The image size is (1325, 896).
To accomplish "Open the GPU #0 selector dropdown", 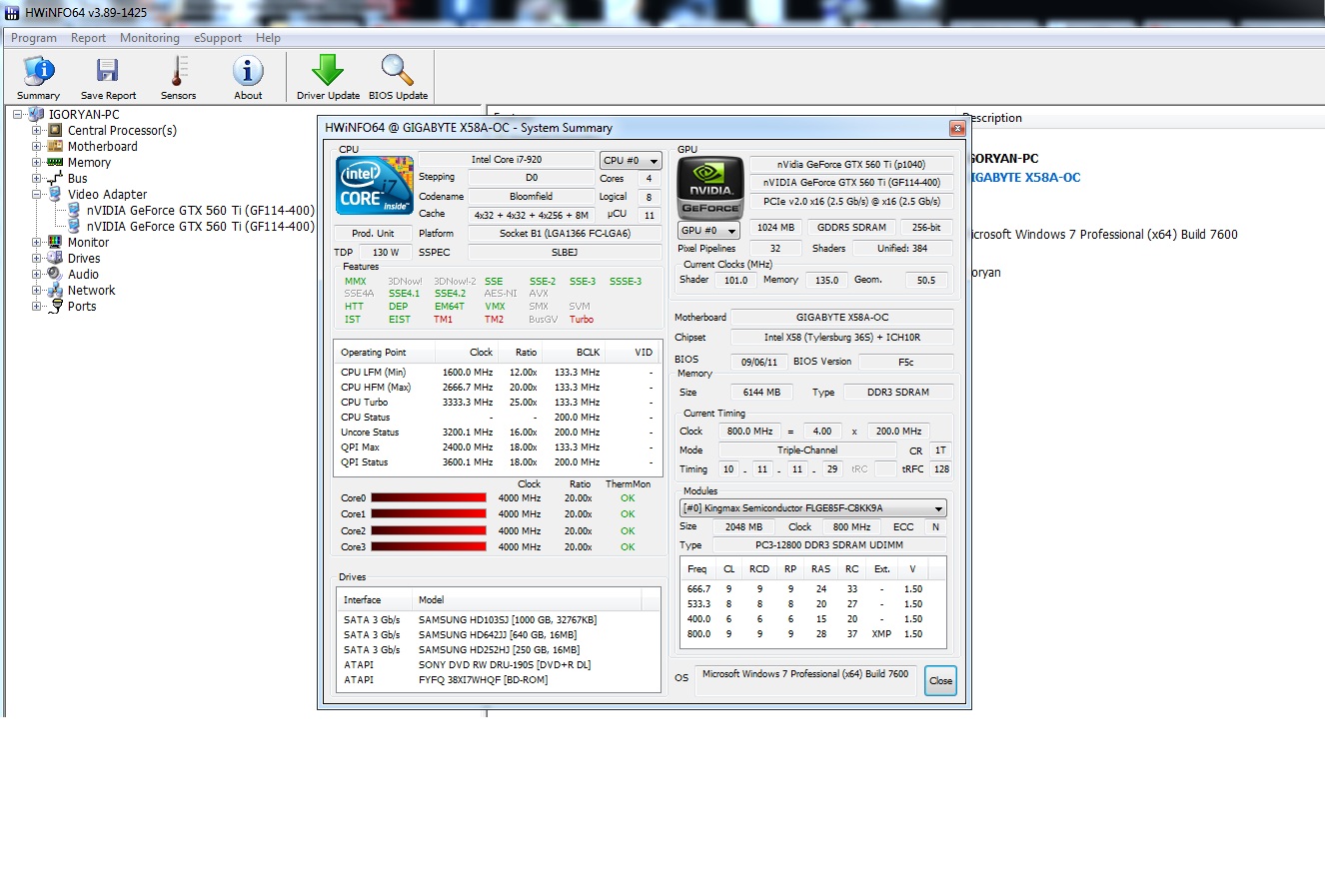I will click(708, 230).
